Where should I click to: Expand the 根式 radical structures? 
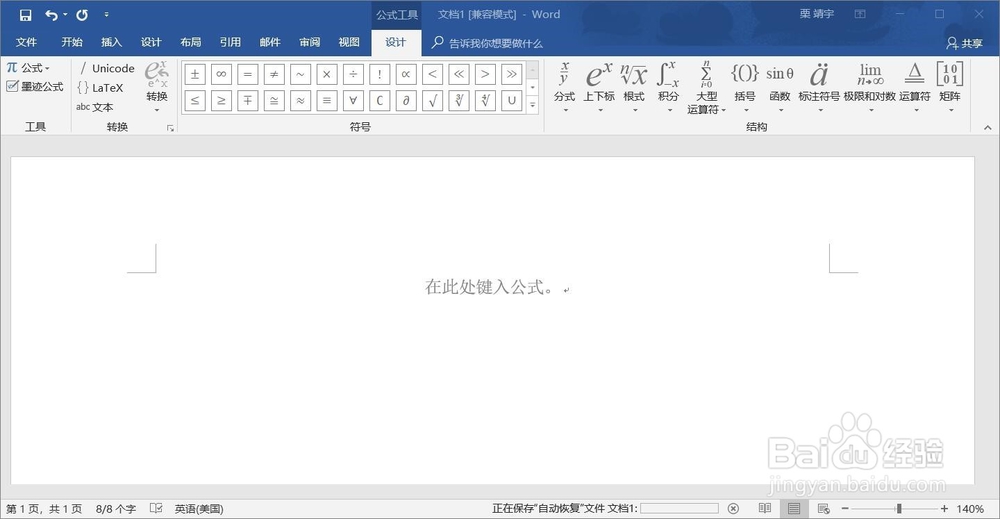click(x=634, y=87)
